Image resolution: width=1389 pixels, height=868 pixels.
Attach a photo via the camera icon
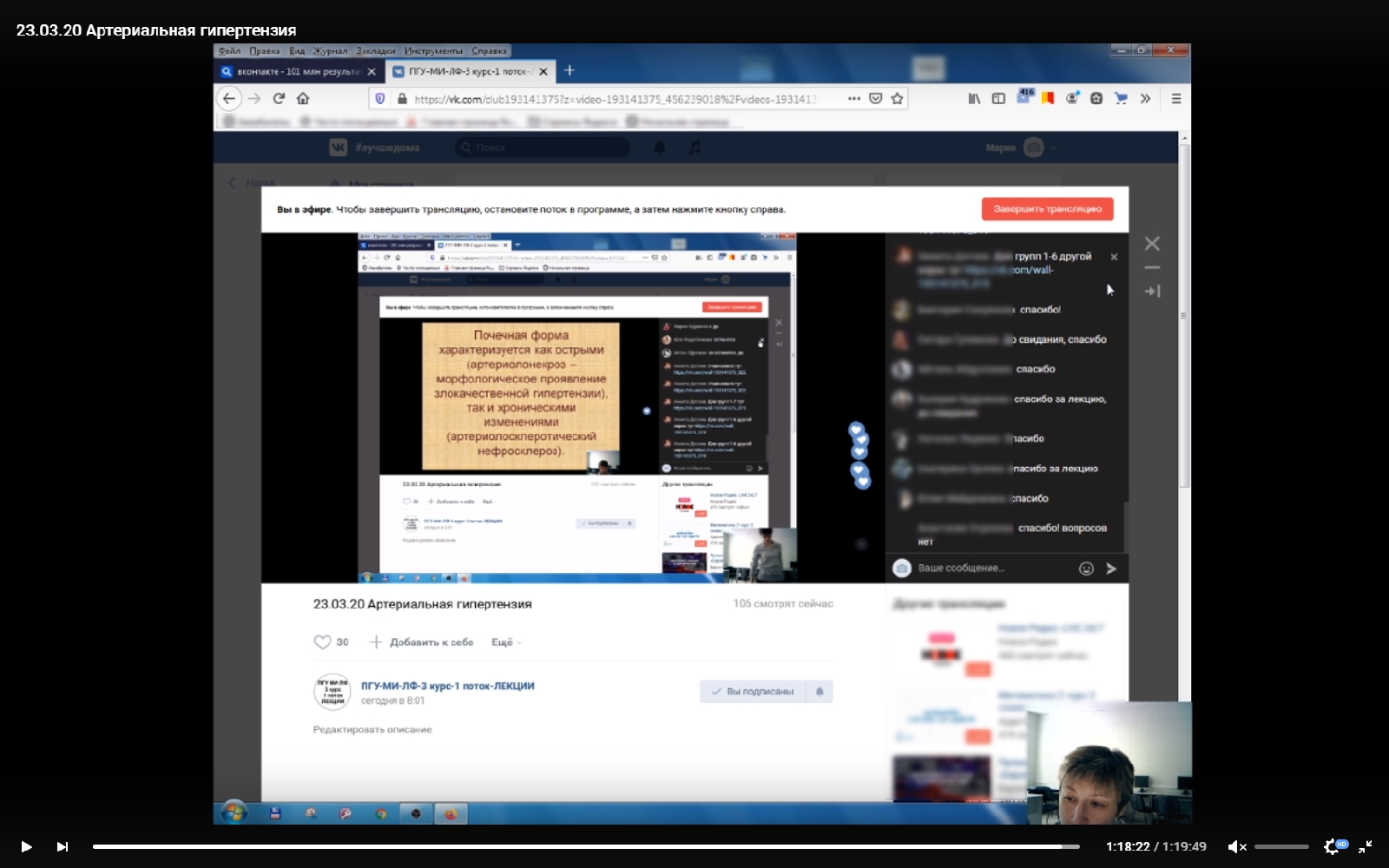(902, 569)
